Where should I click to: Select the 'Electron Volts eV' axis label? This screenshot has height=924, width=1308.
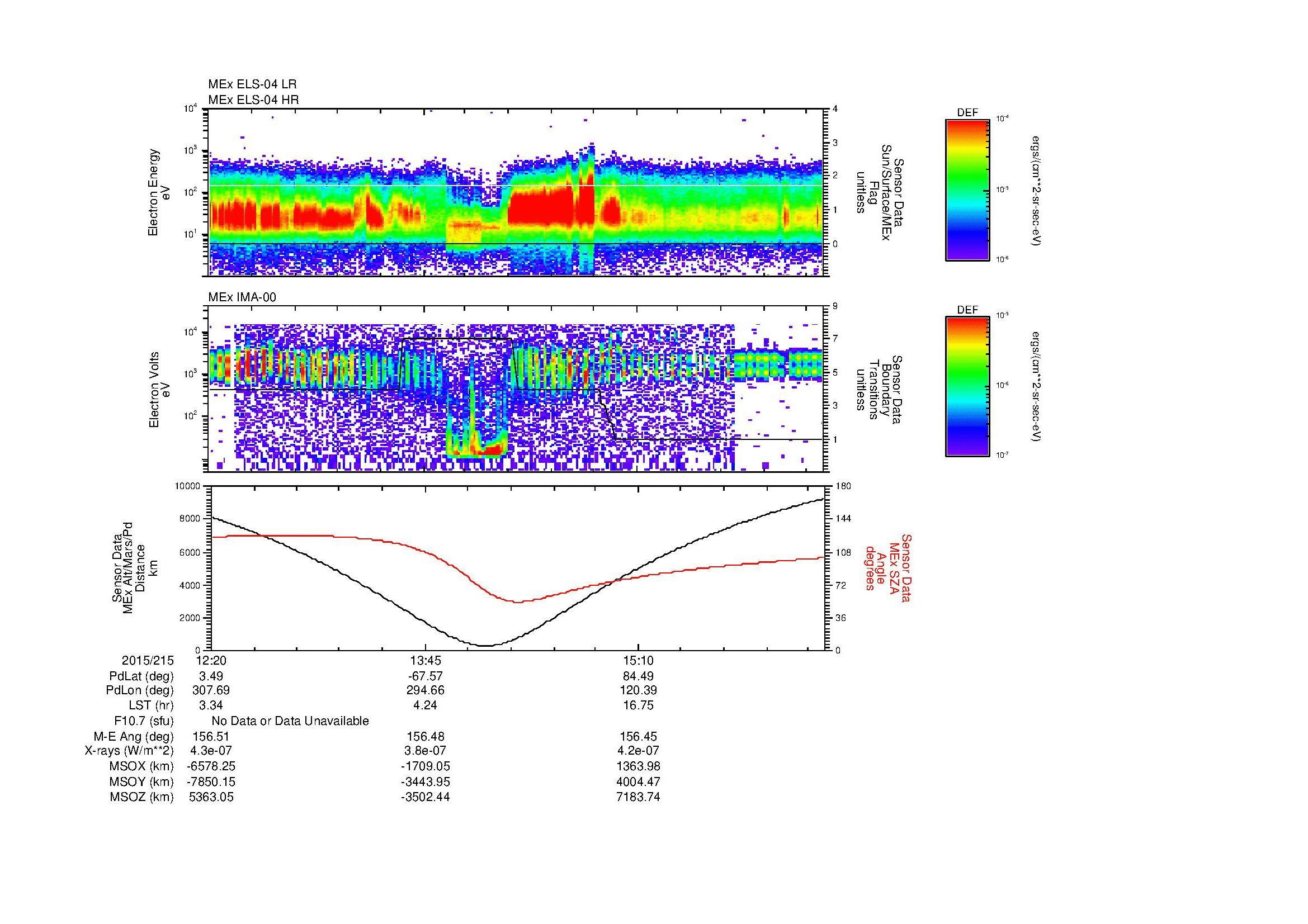(x=159, y=390)
